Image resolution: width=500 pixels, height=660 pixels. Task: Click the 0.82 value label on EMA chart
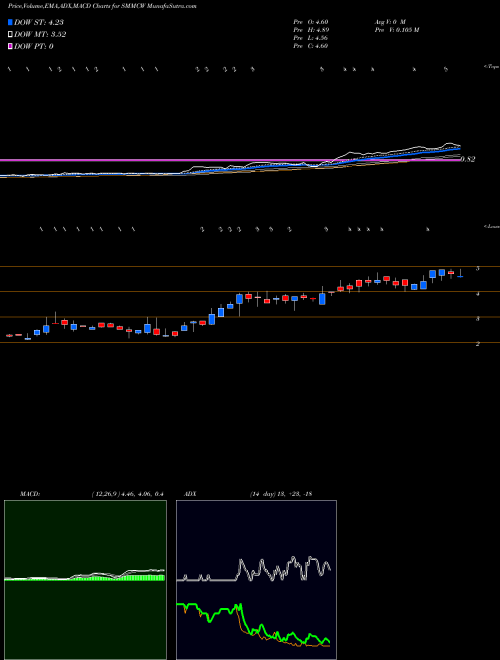point(468,159)
